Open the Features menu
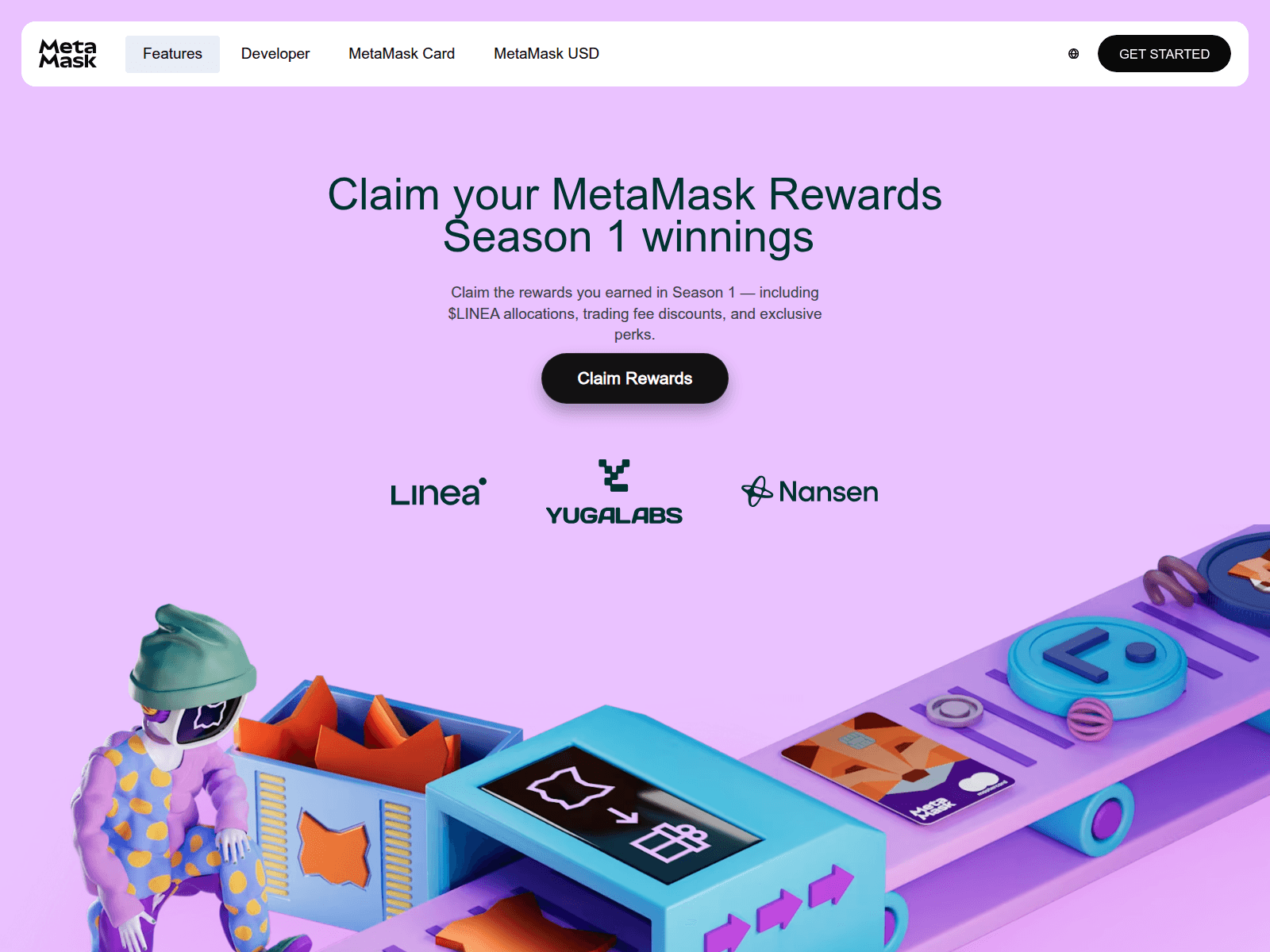Viewport: 1270px width, 952px height. pos(172,54)
